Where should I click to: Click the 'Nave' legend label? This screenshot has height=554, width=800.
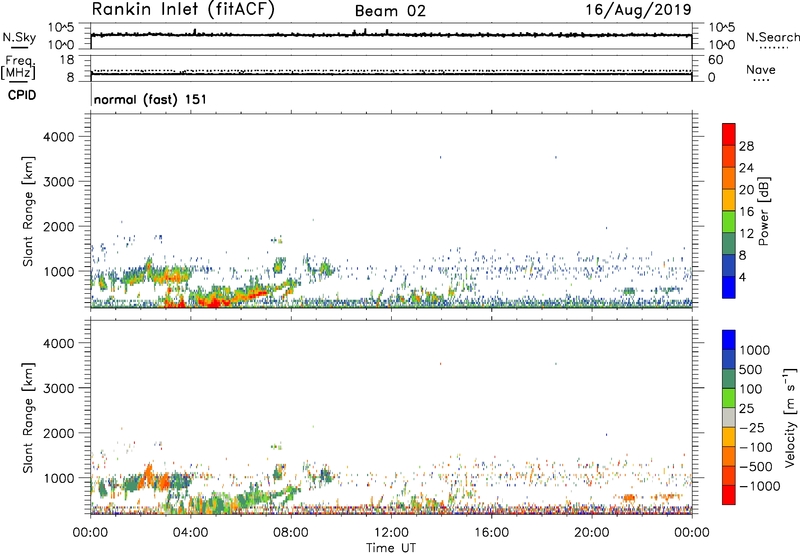(x=761, y=69)
